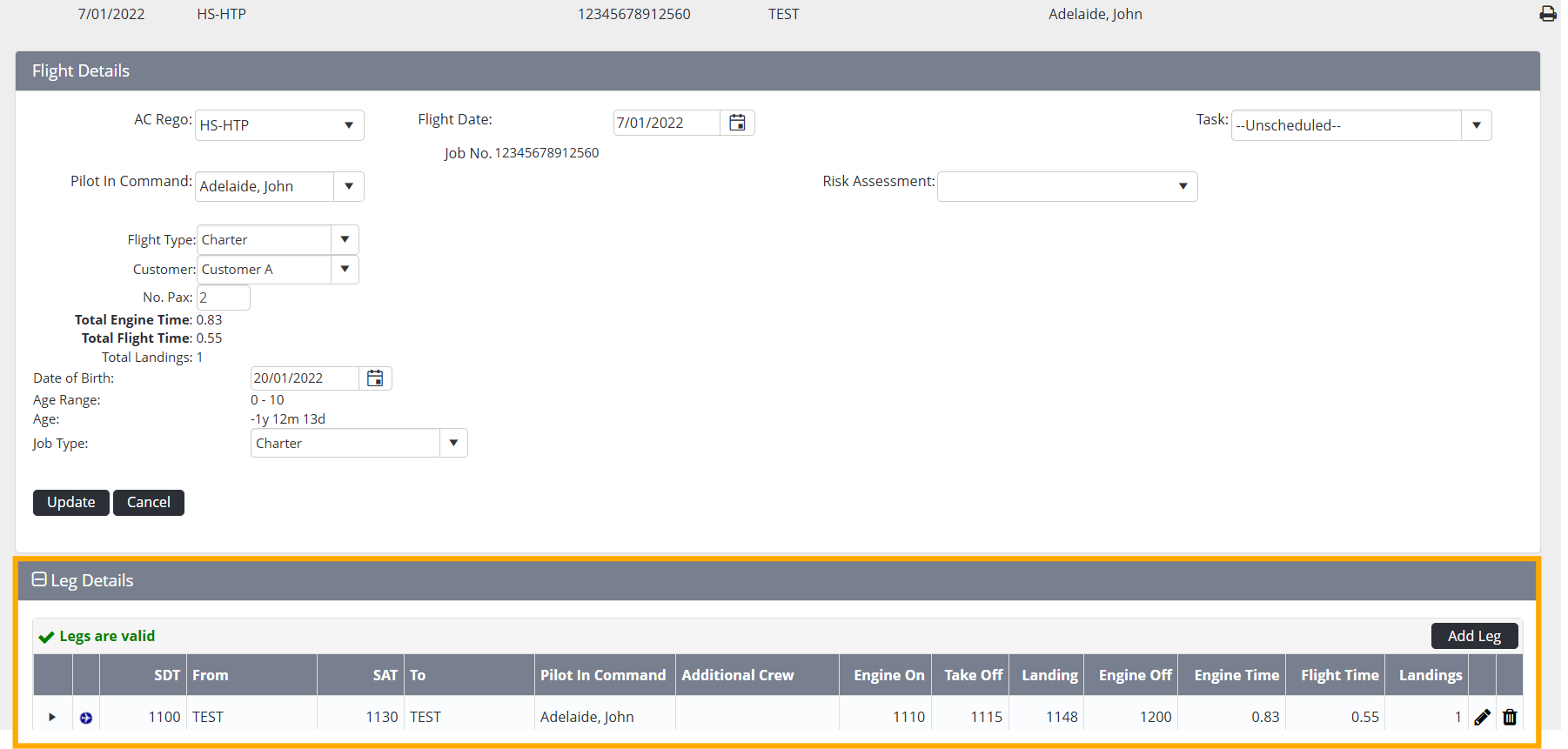Viewport: 1568px width, 749px height.
Task: Click the No. Pax input field
Action: [x=224, y=298]
